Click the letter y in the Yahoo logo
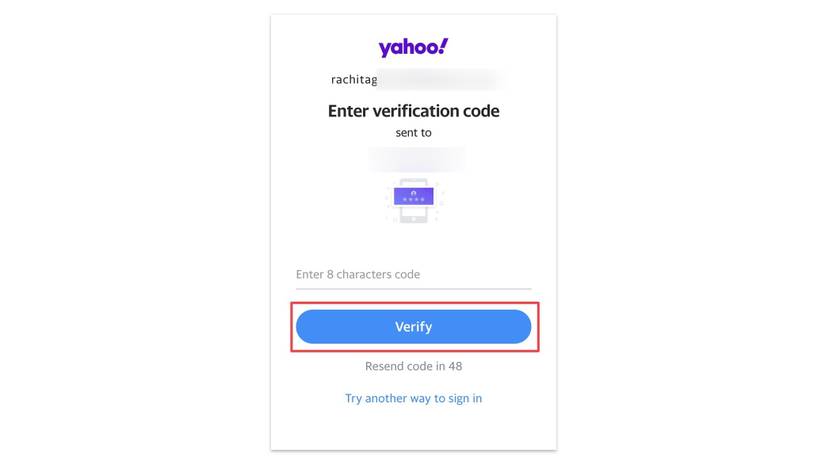 pyautogui.click(x=384, y=49)
